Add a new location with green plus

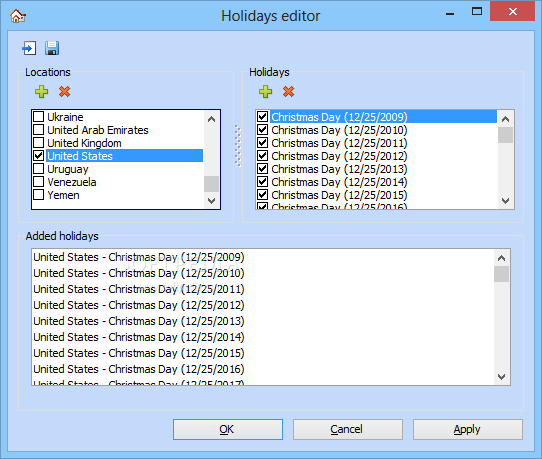coord(41,92)
